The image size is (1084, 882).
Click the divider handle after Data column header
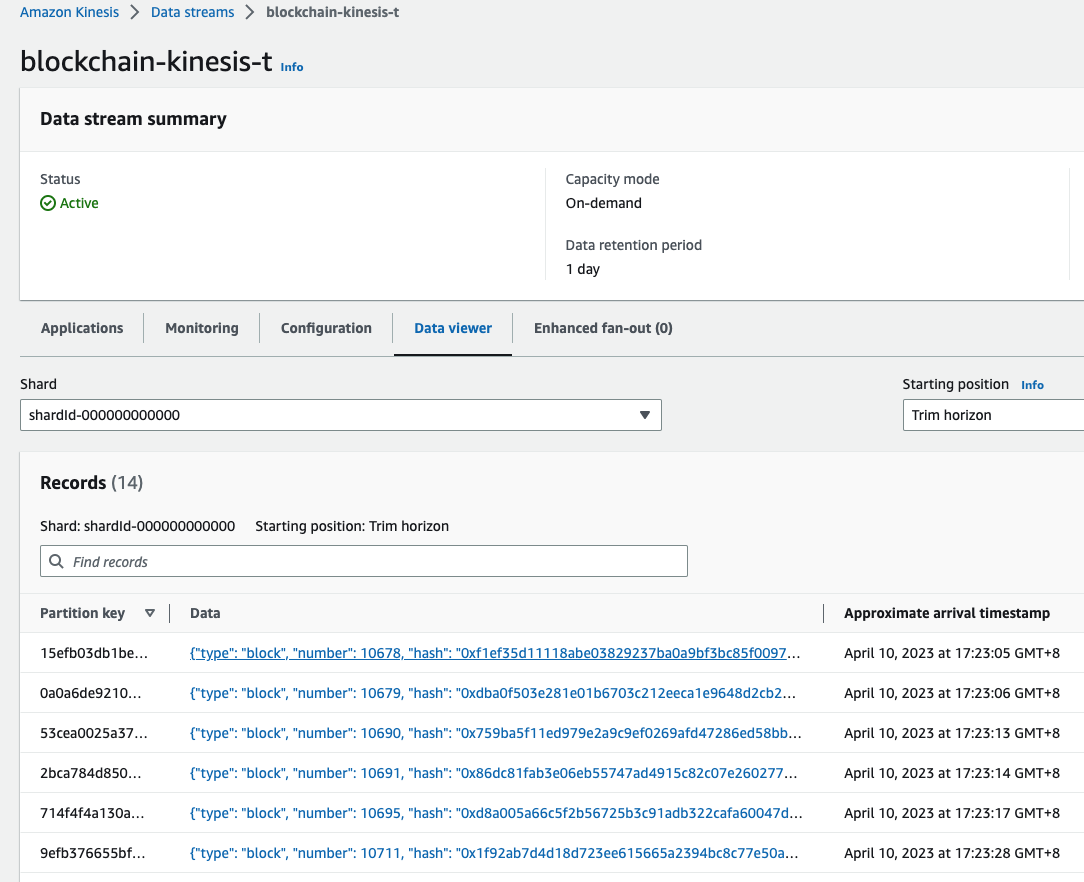[823, 613]
